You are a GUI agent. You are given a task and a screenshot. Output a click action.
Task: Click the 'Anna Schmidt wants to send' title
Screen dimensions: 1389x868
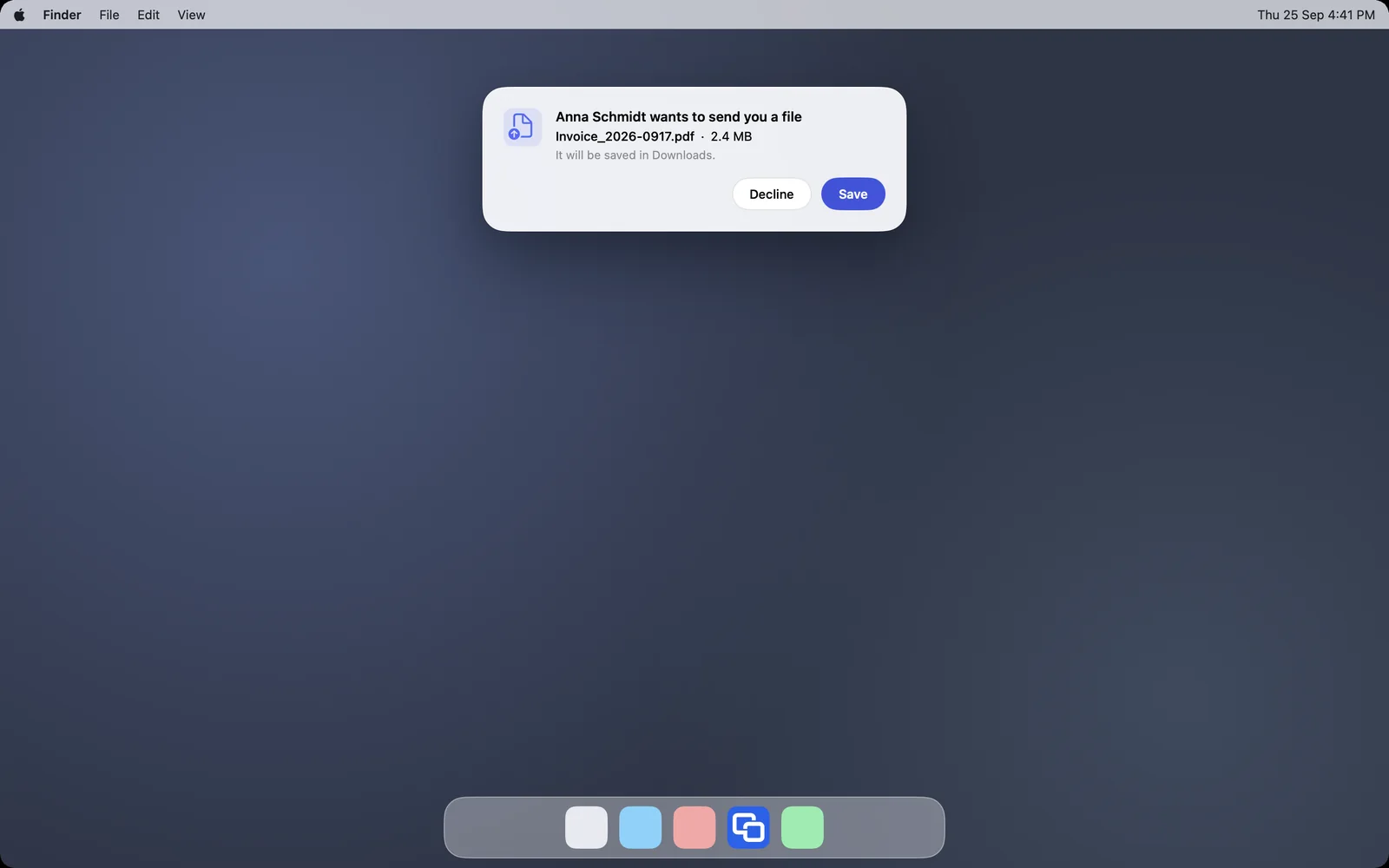[678, 116]
